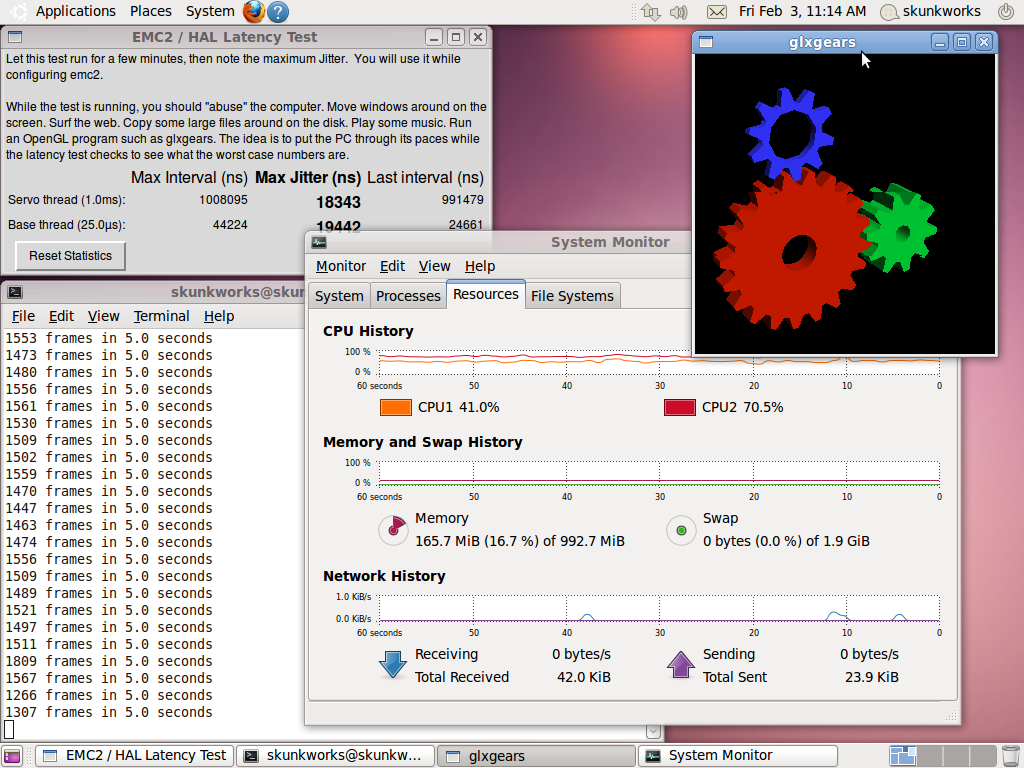Open the Monitor menu in System Monitor
1024x768 pixels.
click(x=341, y=266)
